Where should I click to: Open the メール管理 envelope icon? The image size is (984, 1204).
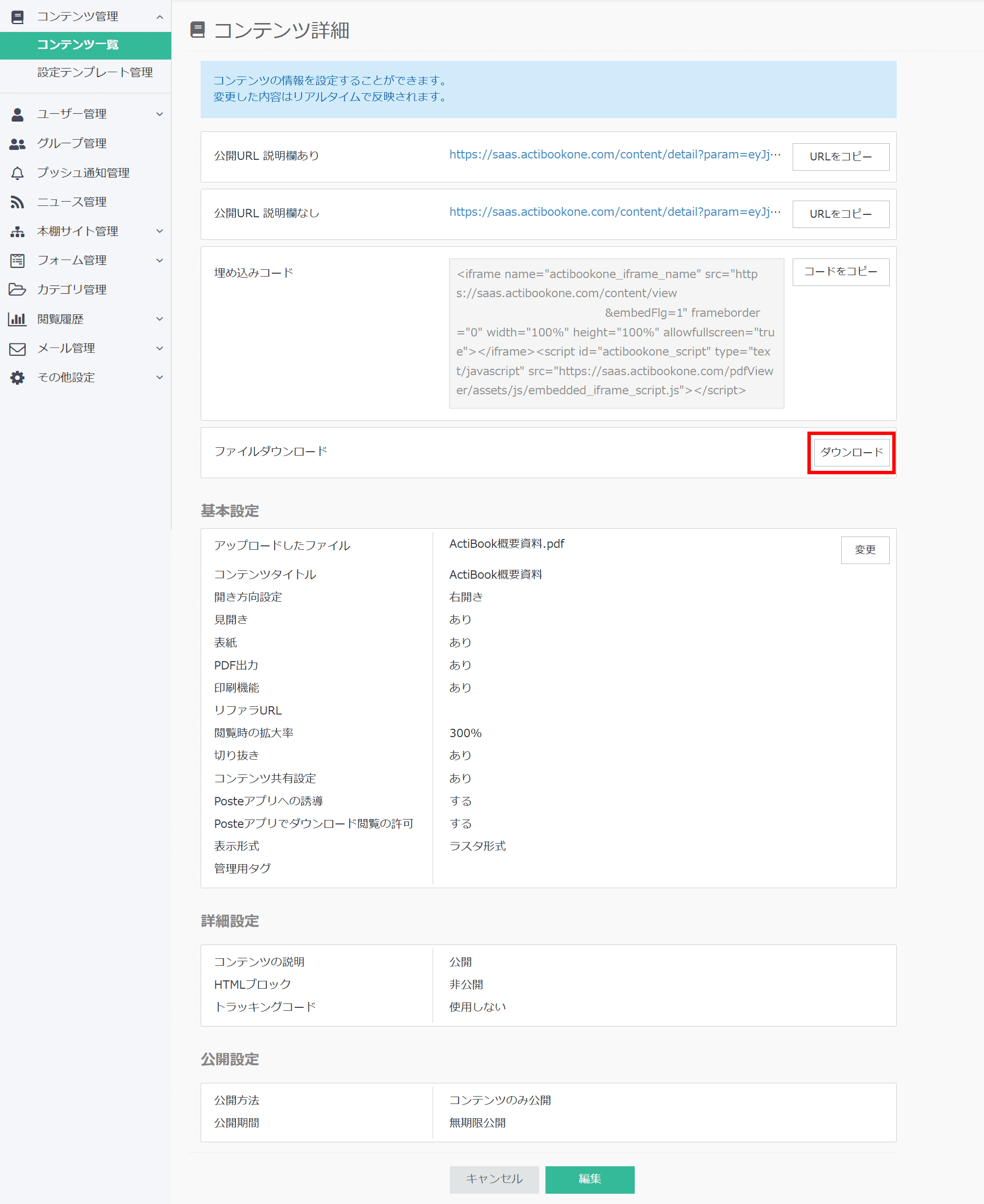click(17, 349)
